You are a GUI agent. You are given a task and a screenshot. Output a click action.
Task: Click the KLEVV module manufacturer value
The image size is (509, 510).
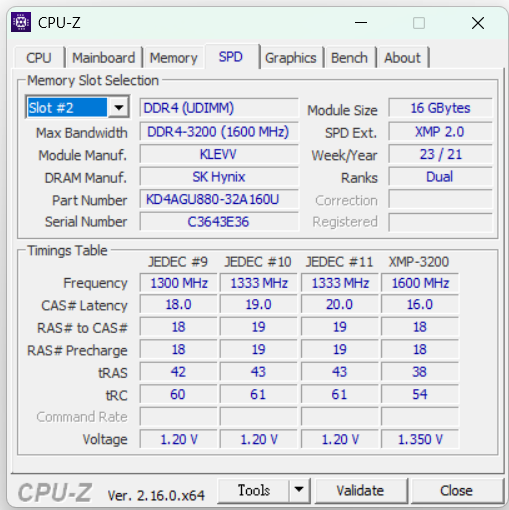pyautogui.click(x=219, y=154)
